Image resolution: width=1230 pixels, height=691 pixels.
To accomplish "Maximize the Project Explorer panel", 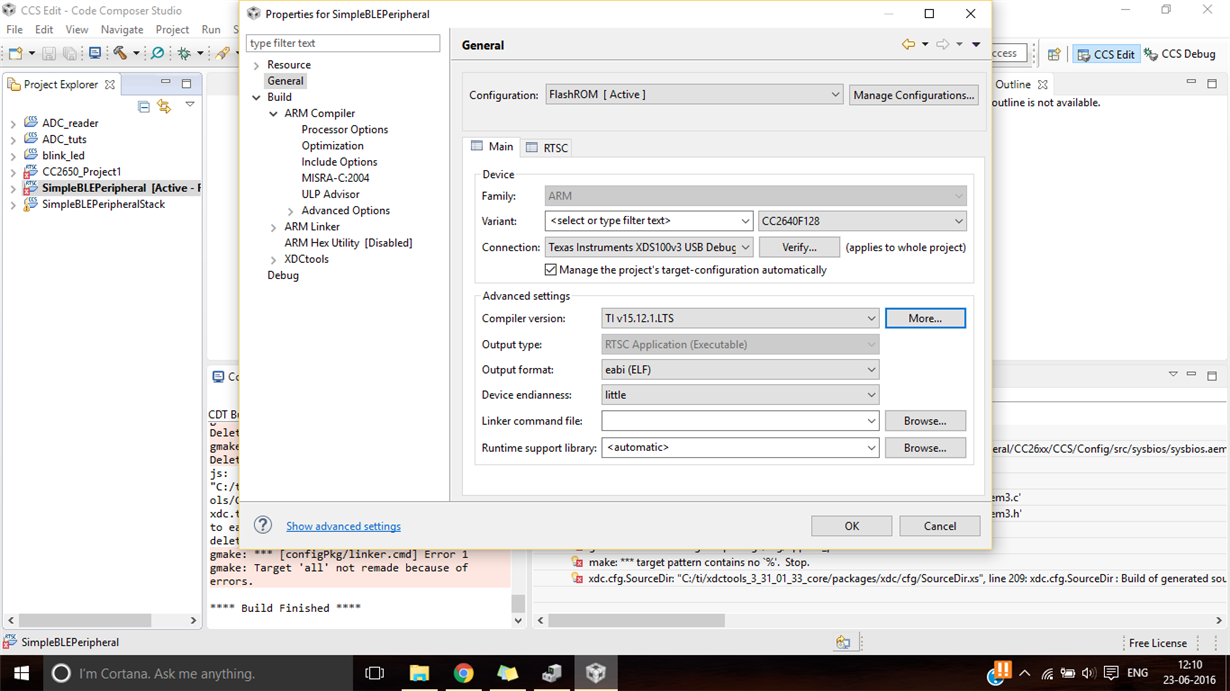I will (x=186, y=84).
